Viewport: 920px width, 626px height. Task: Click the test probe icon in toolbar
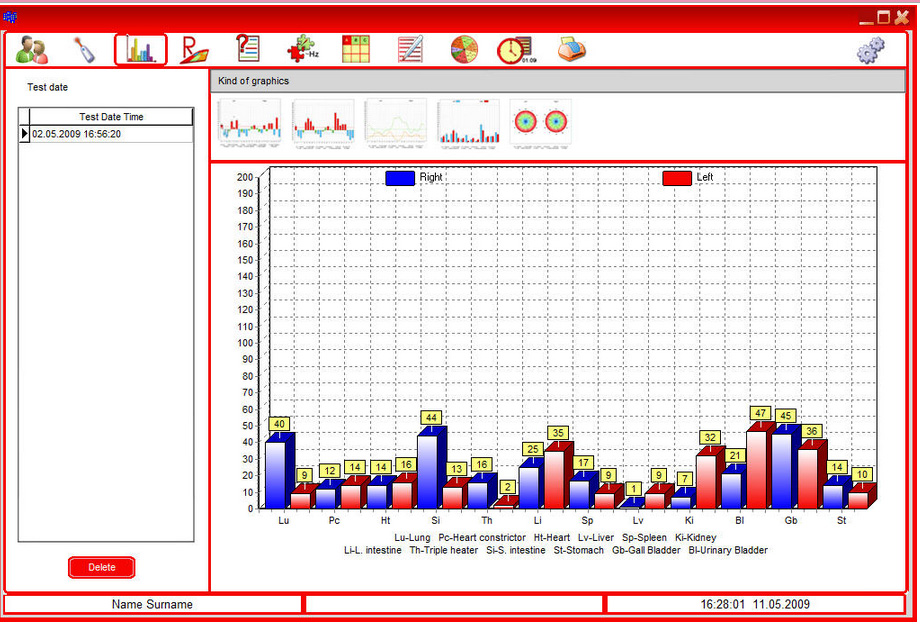[x=86, y=49]
